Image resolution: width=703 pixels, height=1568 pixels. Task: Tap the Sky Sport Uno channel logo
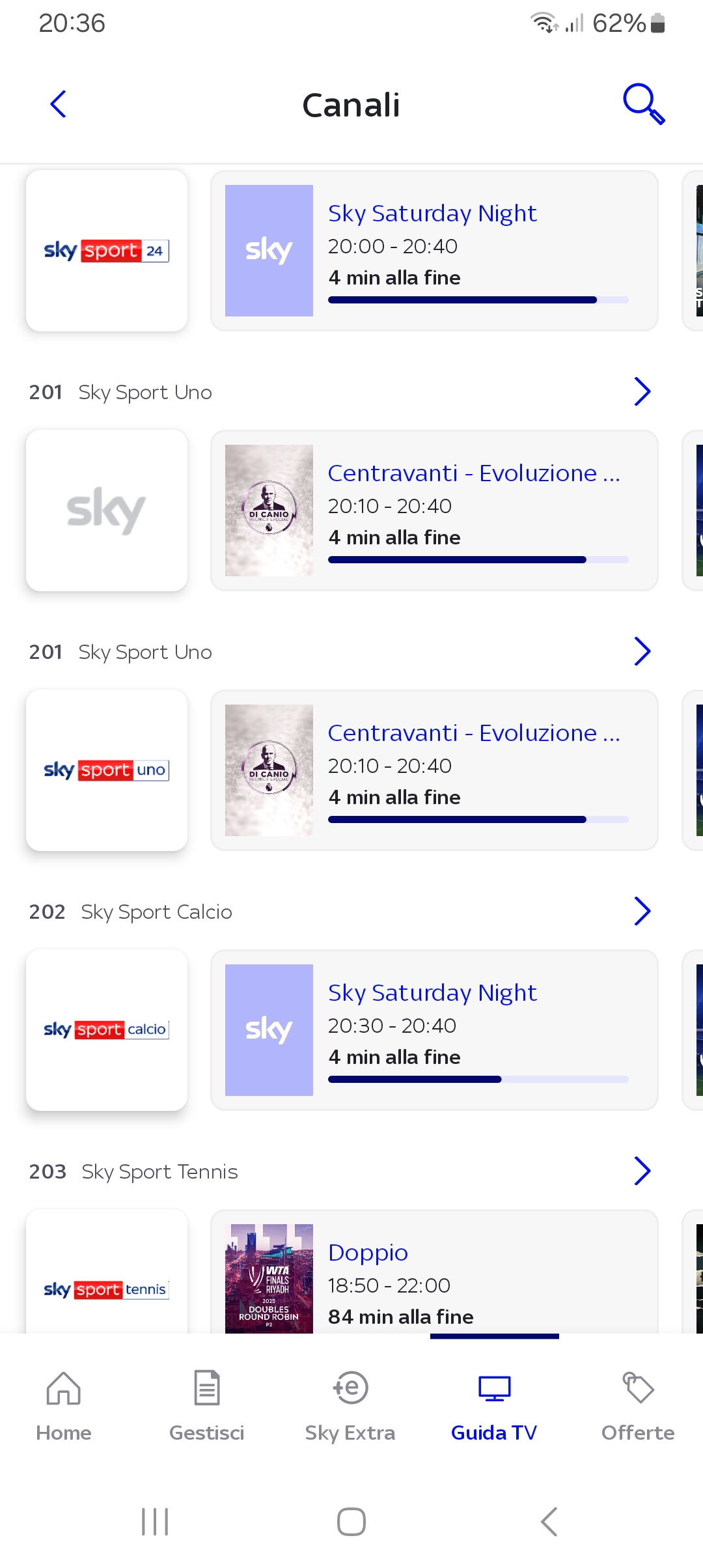[107, 770]
